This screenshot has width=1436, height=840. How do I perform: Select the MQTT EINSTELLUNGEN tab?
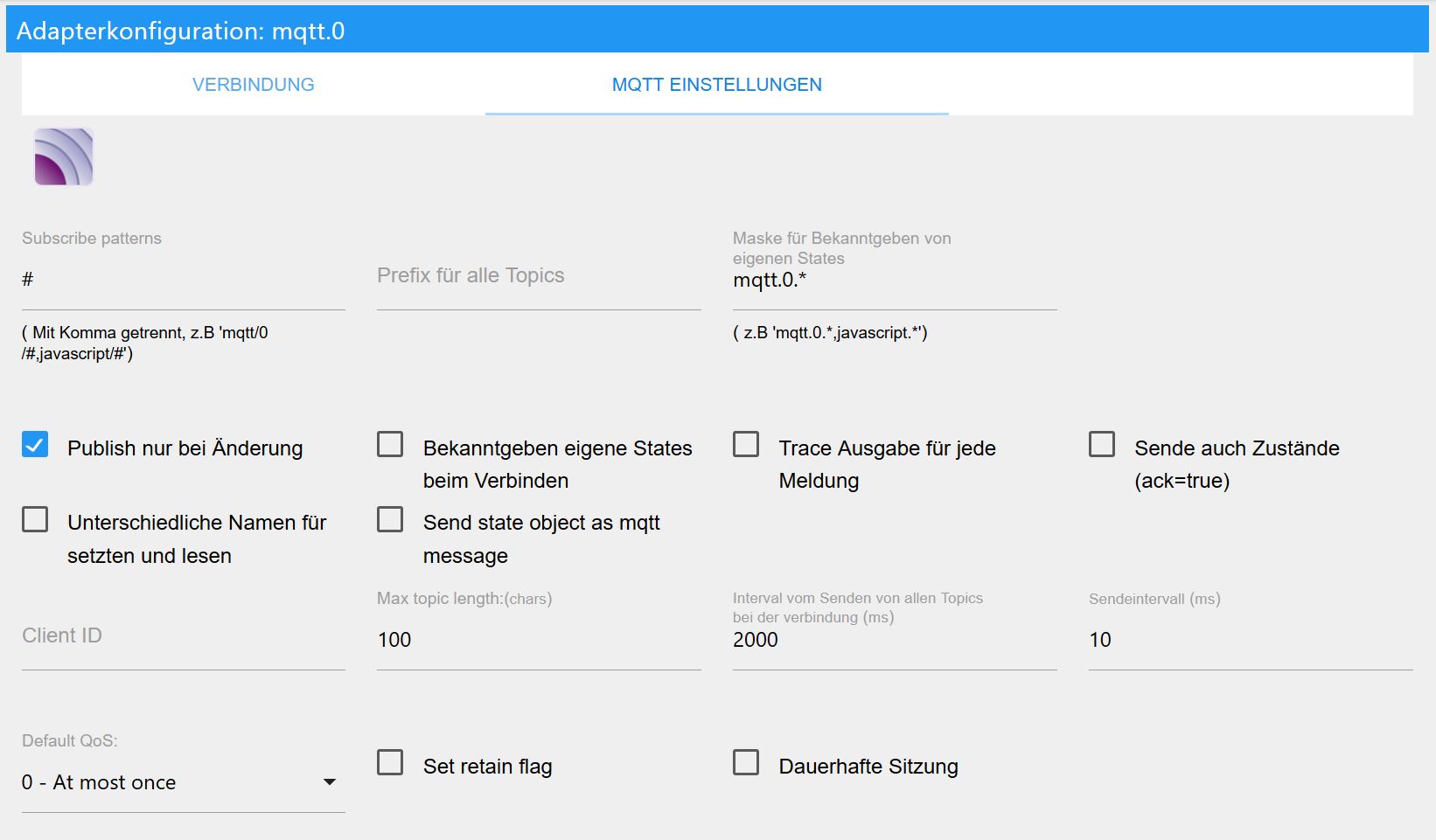[x=716, y=85]
